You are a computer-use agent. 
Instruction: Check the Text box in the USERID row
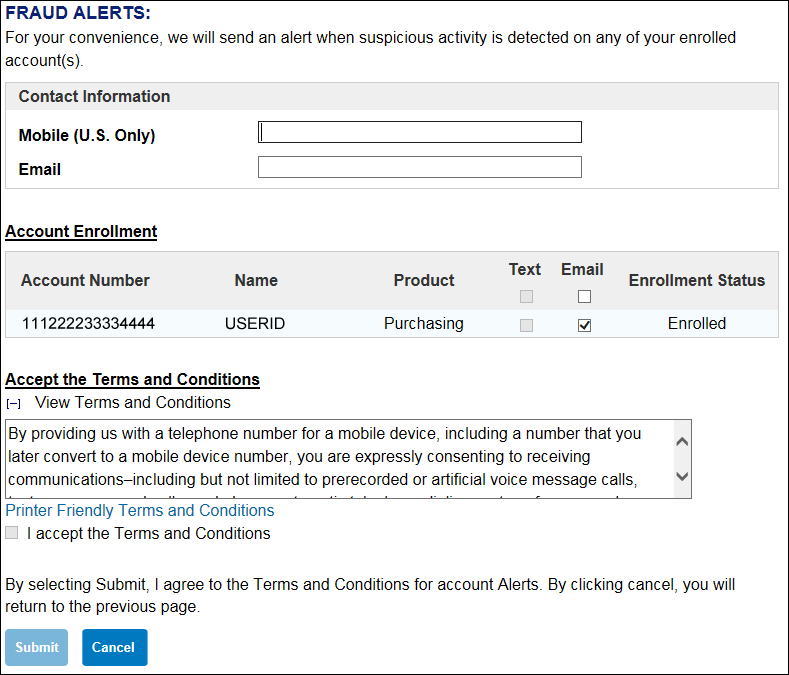click(x=526, y=325)
